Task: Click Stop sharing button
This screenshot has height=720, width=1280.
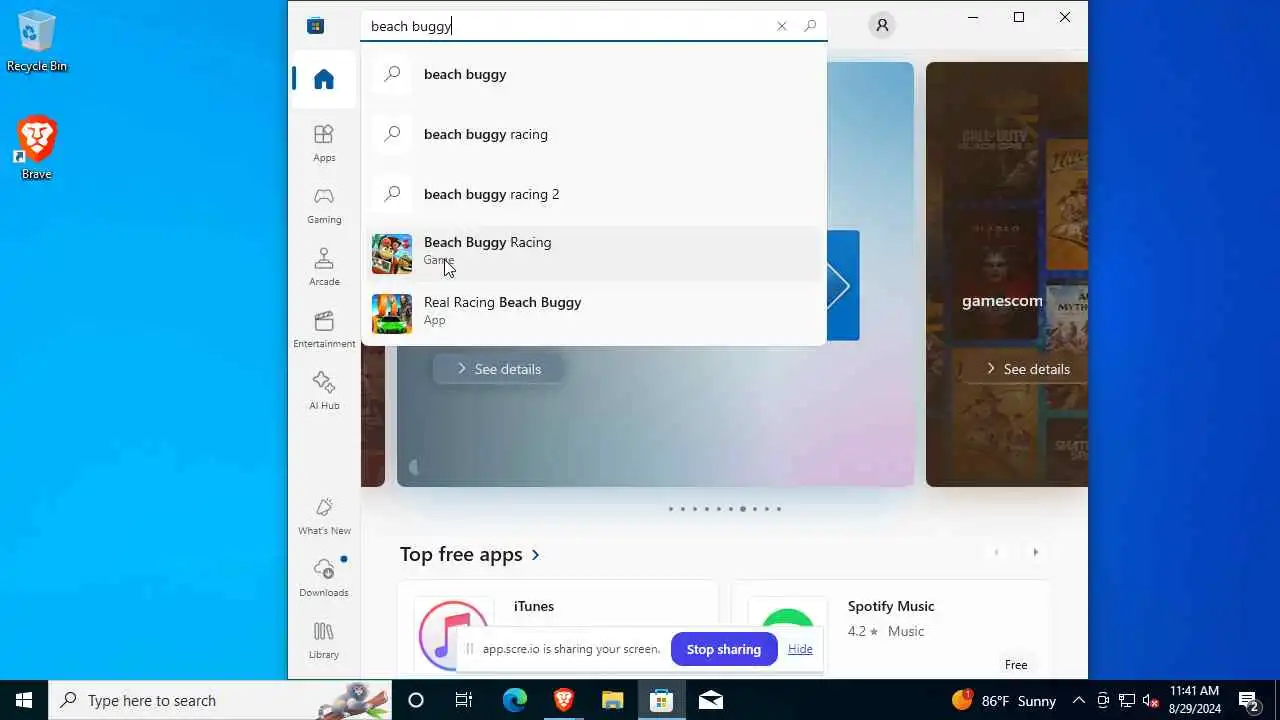Action: click(x=724, y=649)
